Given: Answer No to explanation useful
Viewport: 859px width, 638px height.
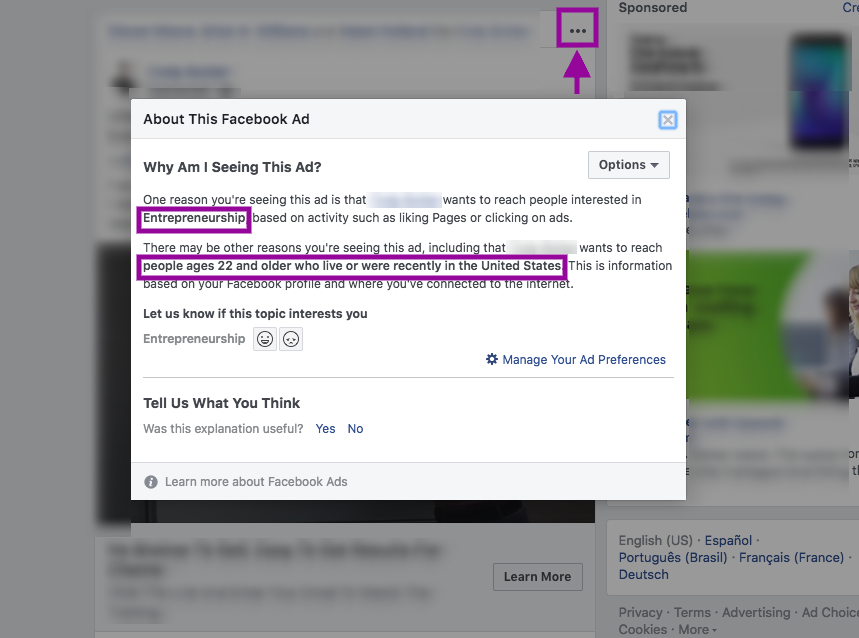Looking at the screenshot, I should [x=355, y=429].
